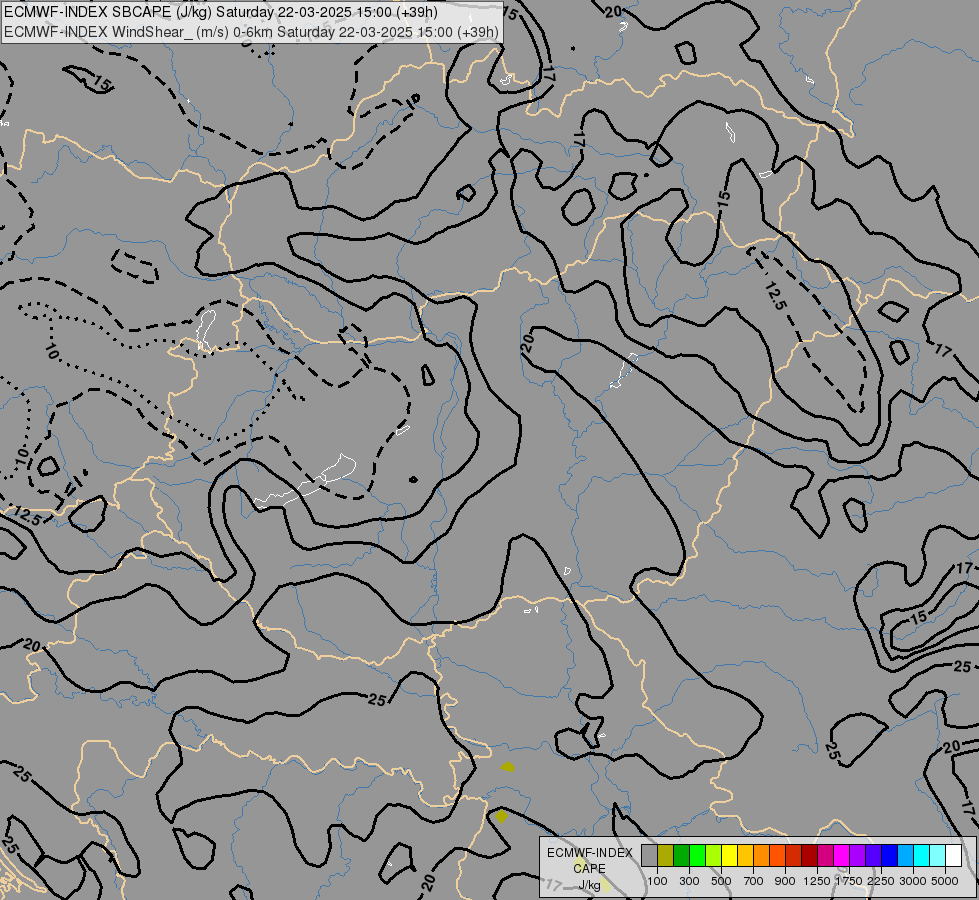Click the 1250 legend scale value
This screenshot has height=900, width=979.
[817, 881]
